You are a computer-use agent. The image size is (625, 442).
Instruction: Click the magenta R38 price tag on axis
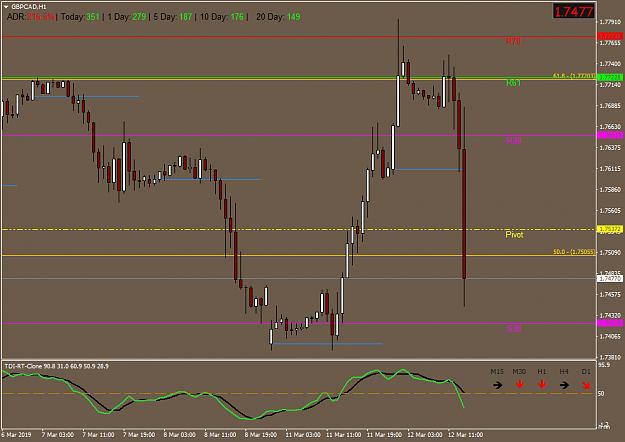click(x=610, y=136)
